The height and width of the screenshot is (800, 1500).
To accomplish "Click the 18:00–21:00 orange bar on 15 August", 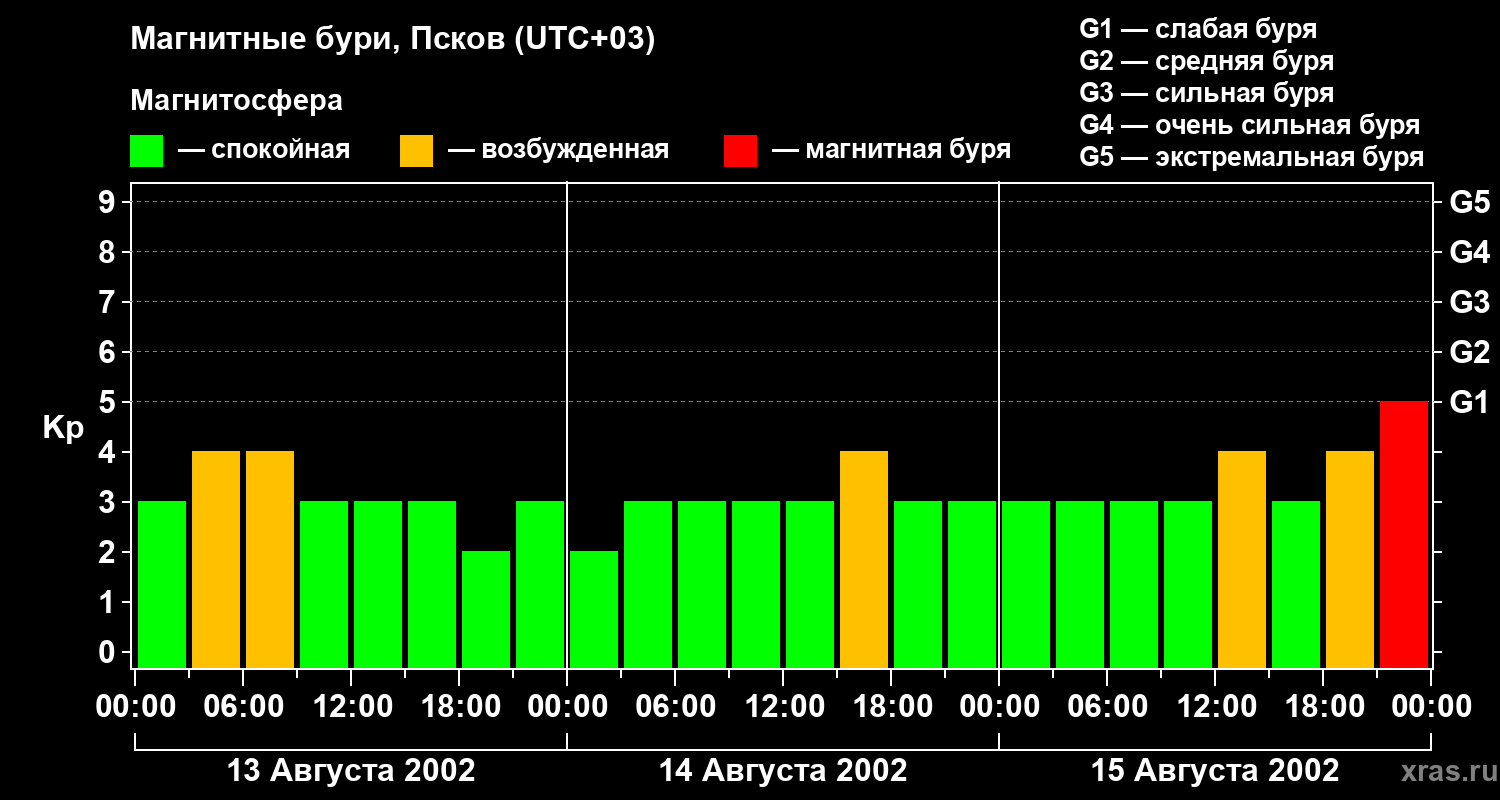I will 1350,559.
